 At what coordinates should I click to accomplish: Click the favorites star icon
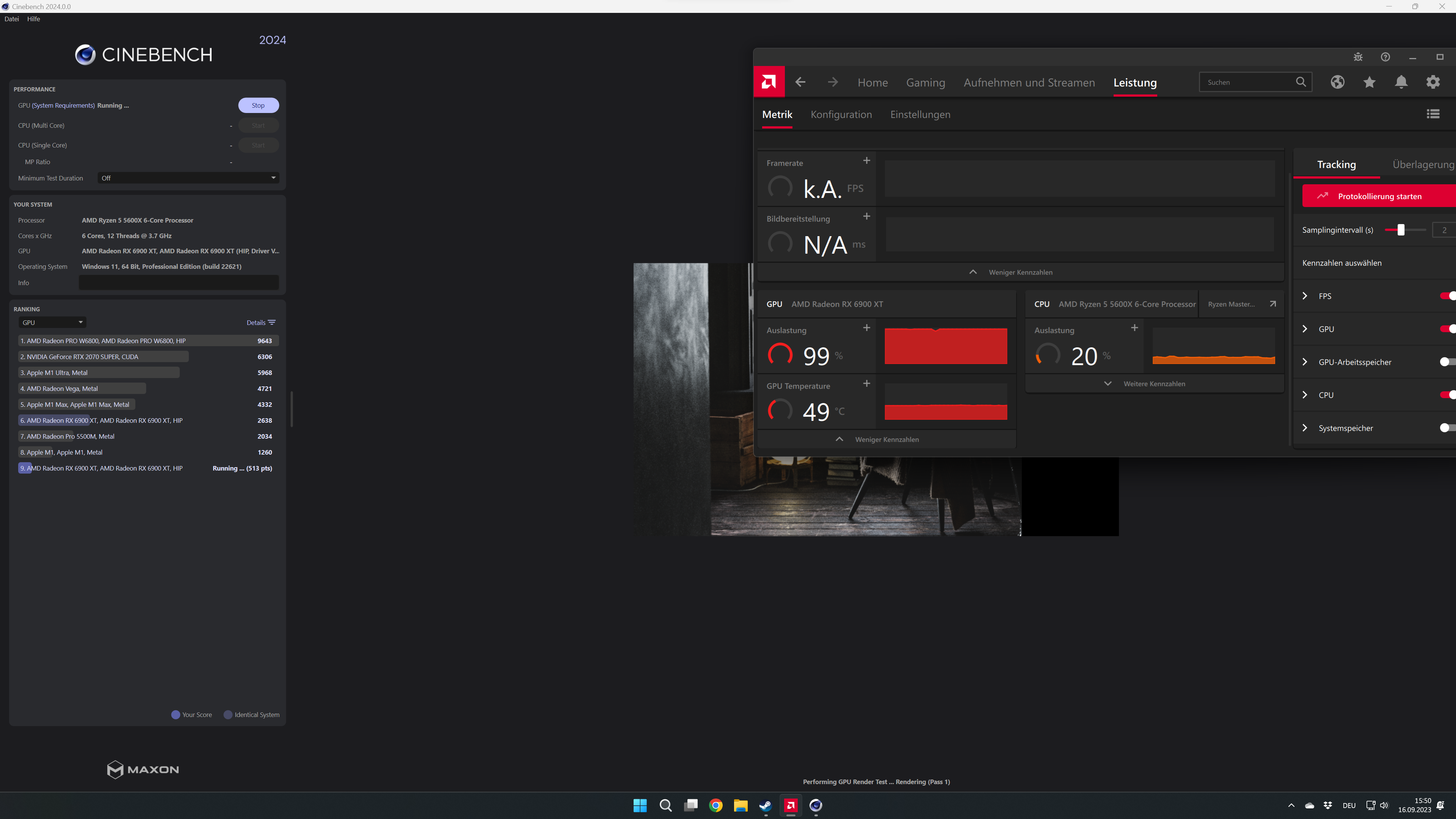1369,82
